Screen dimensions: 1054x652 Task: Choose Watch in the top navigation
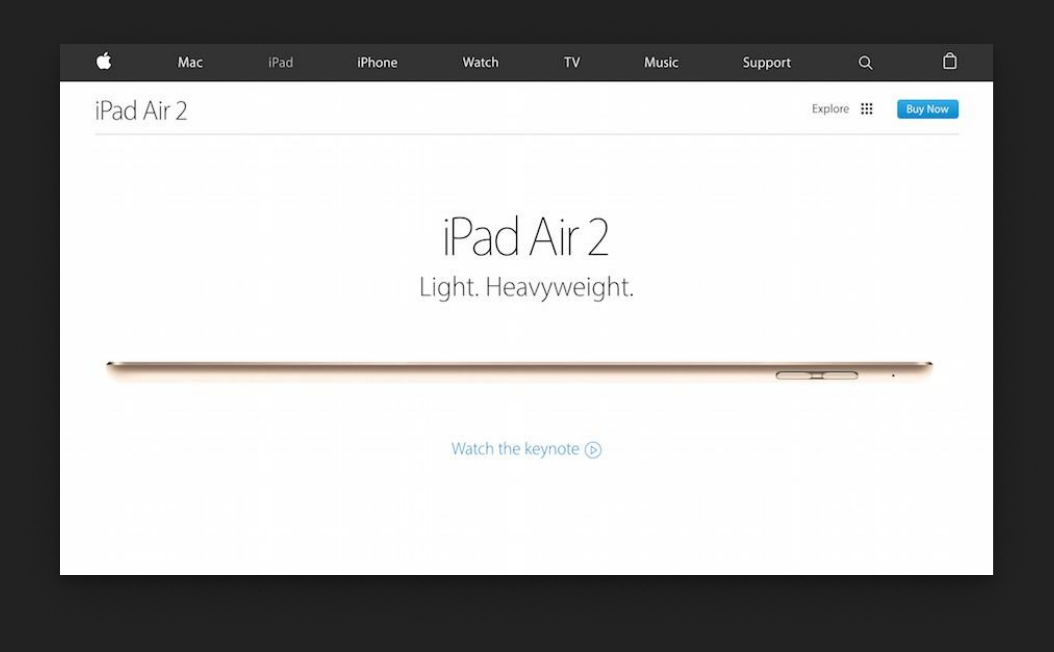481,63
